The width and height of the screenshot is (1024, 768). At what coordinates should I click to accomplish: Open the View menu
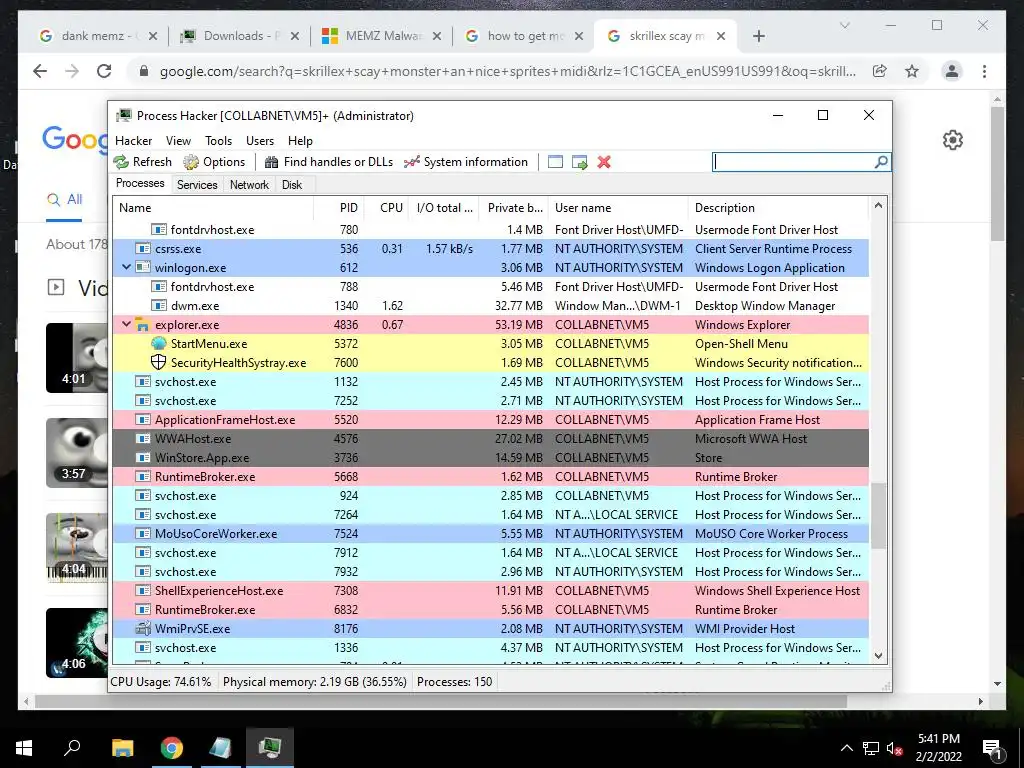point(178,141)
